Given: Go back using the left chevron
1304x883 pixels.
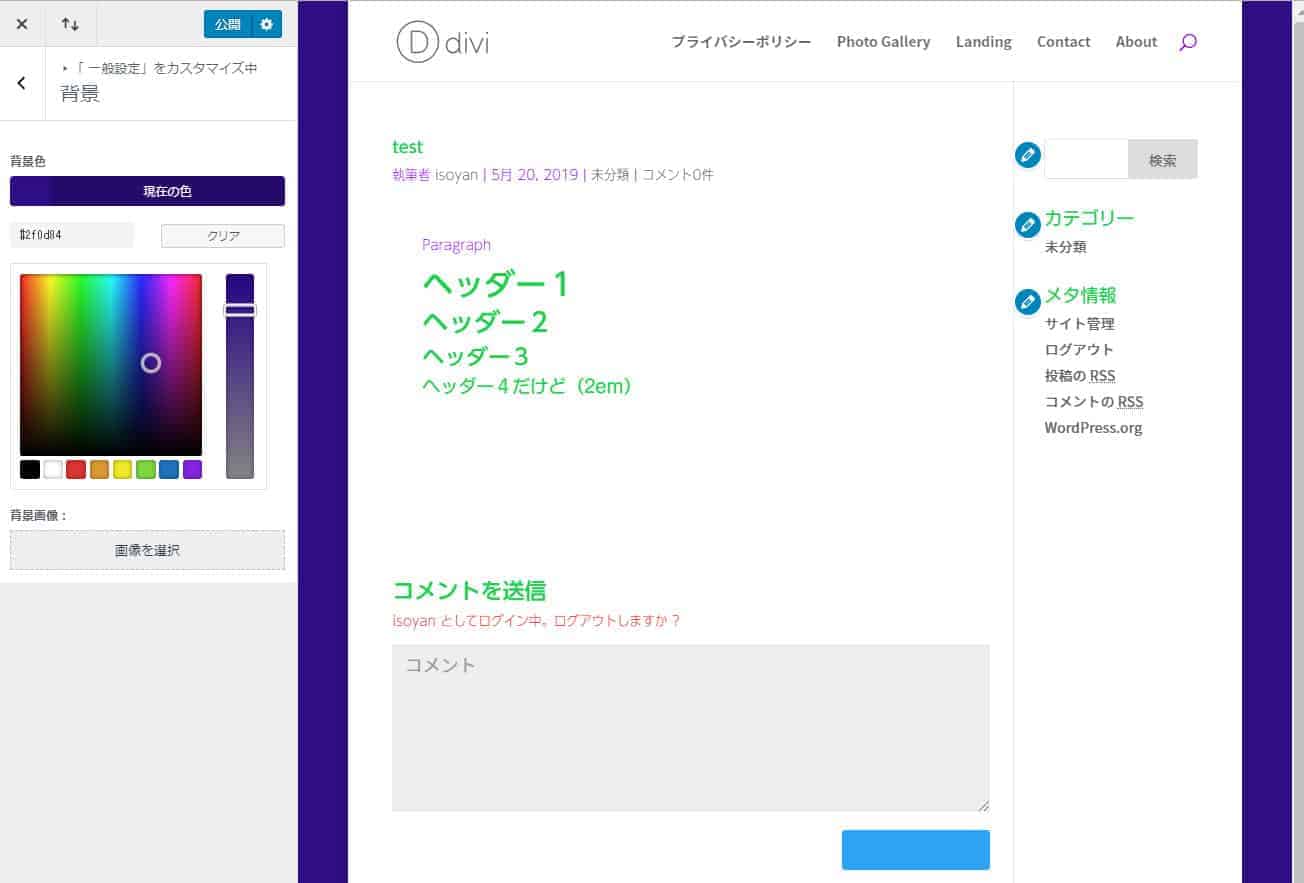Looking at the screenshot, I should (22, 83).
